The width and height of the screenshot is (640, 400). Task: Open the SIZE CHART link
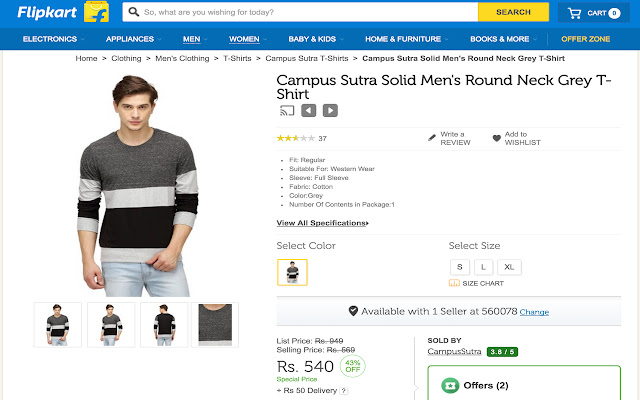(483, 283)
